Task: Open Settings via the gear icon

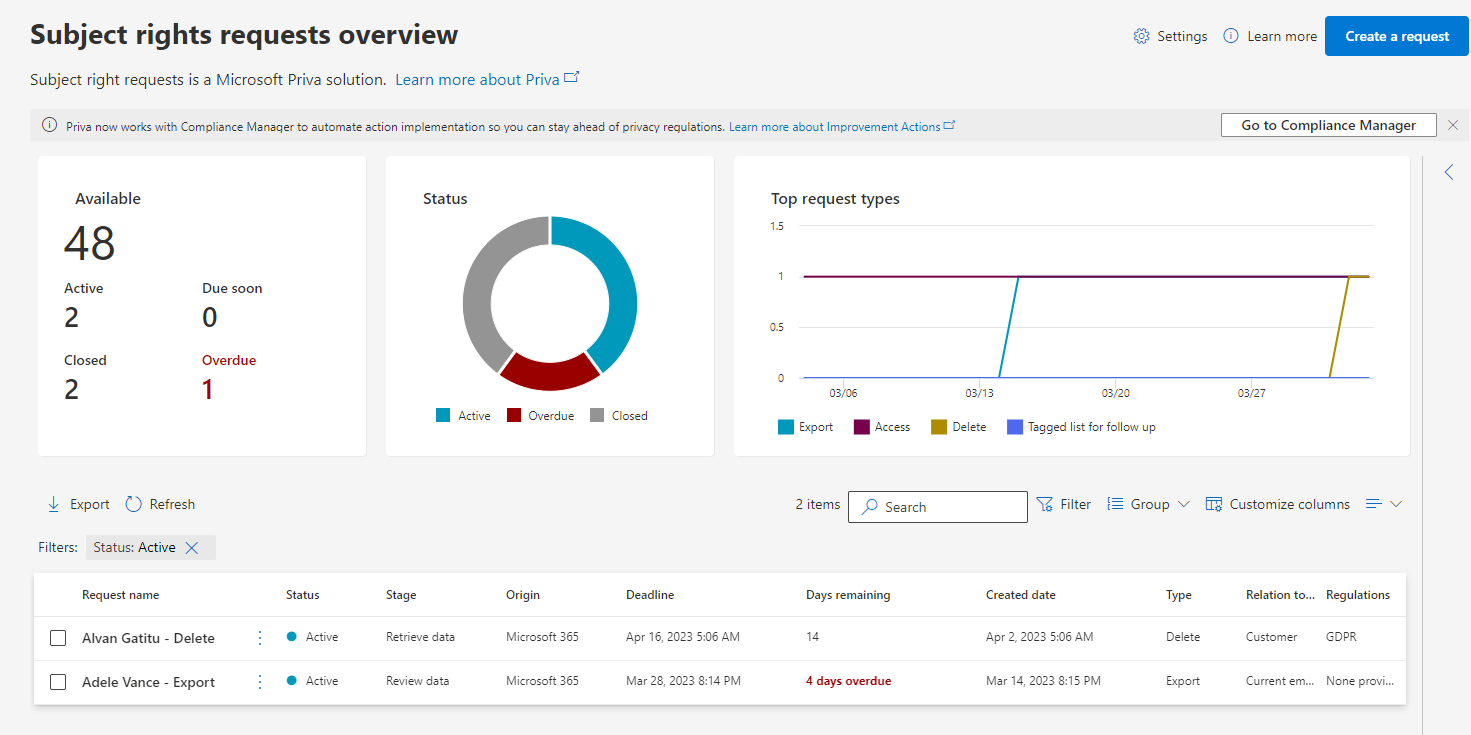Action: 1141,36
